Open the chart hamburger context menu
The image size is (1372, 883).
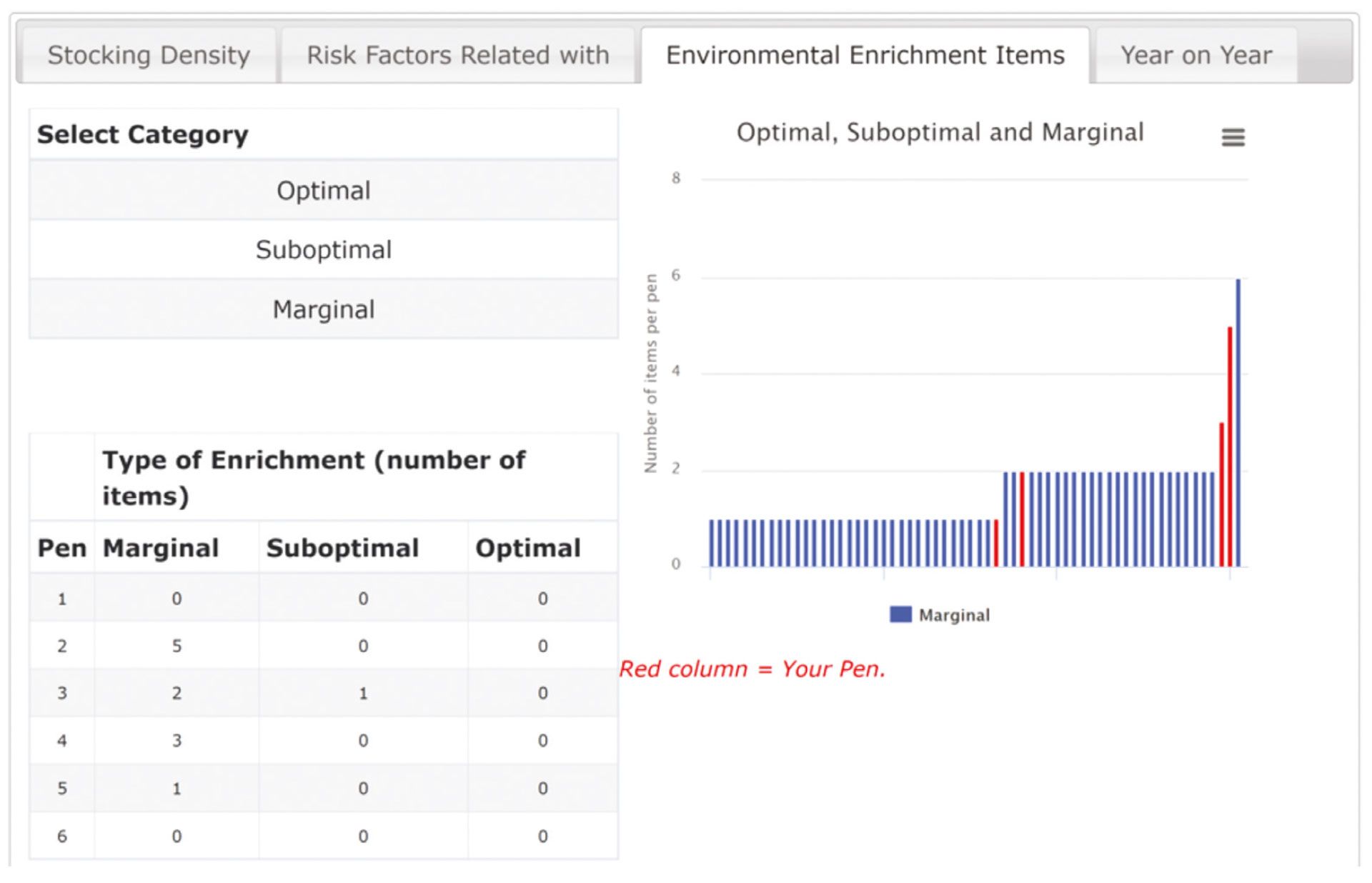point(1233,136)
